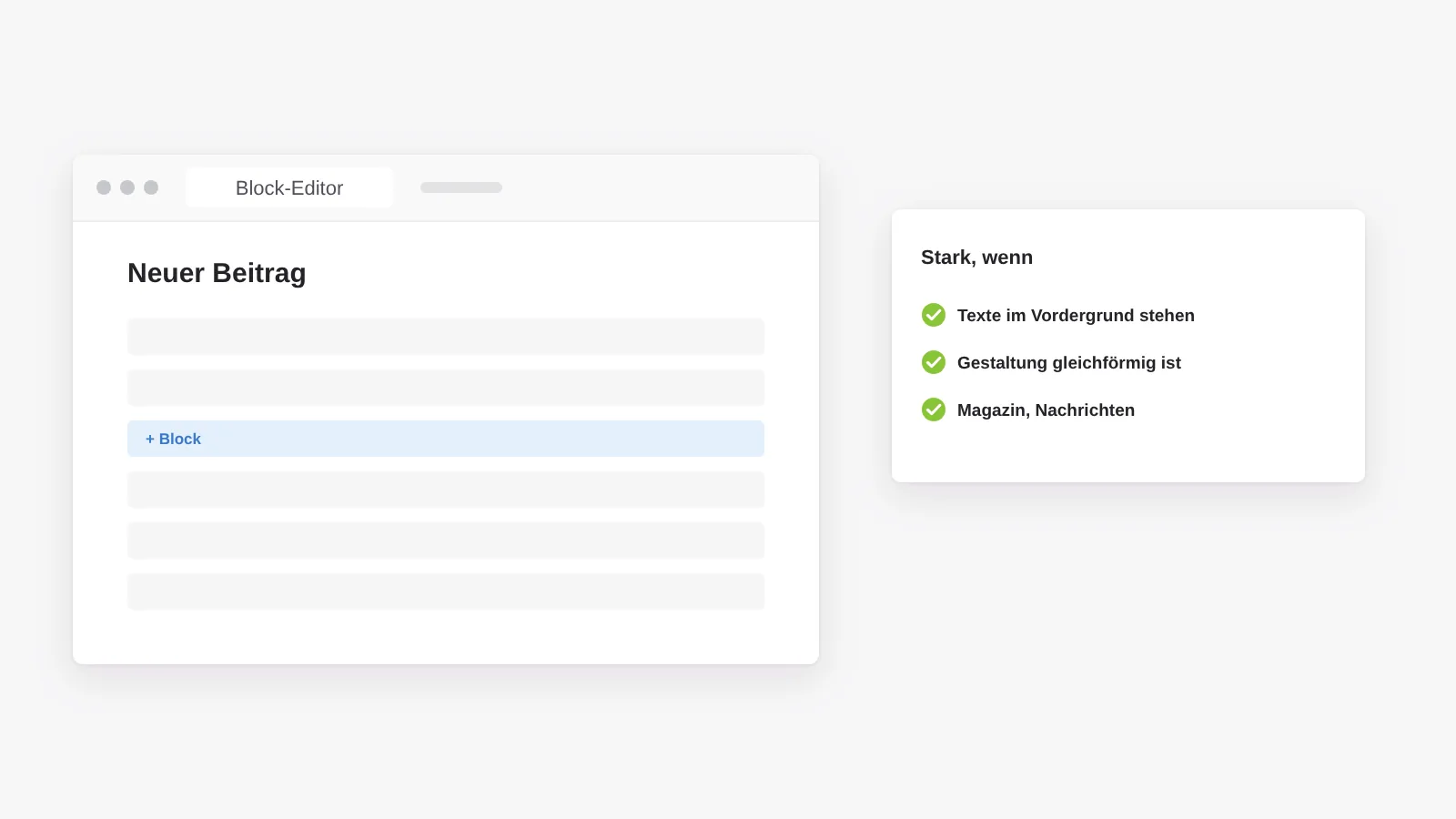
Task: Switch to the Block-Editor tab
Action: click(289, 187)
